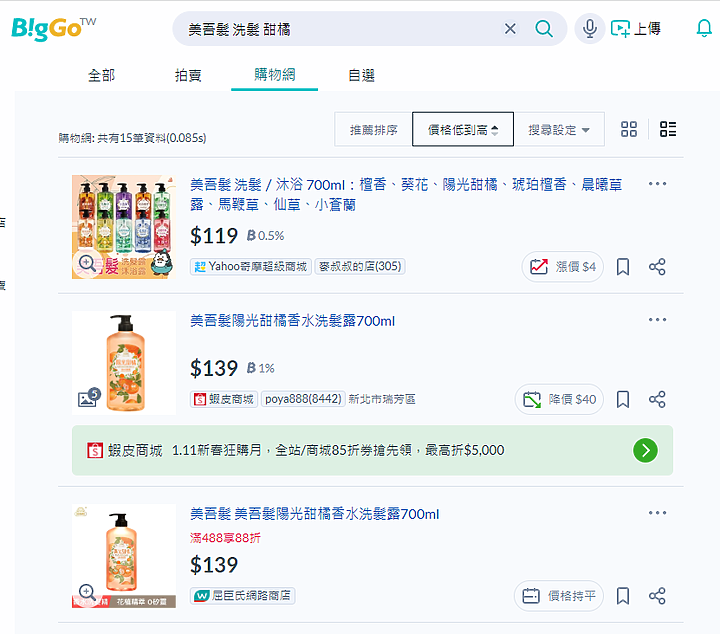Switch to grid view layout
Screen dimensions: 720x634
click(629, 129)
